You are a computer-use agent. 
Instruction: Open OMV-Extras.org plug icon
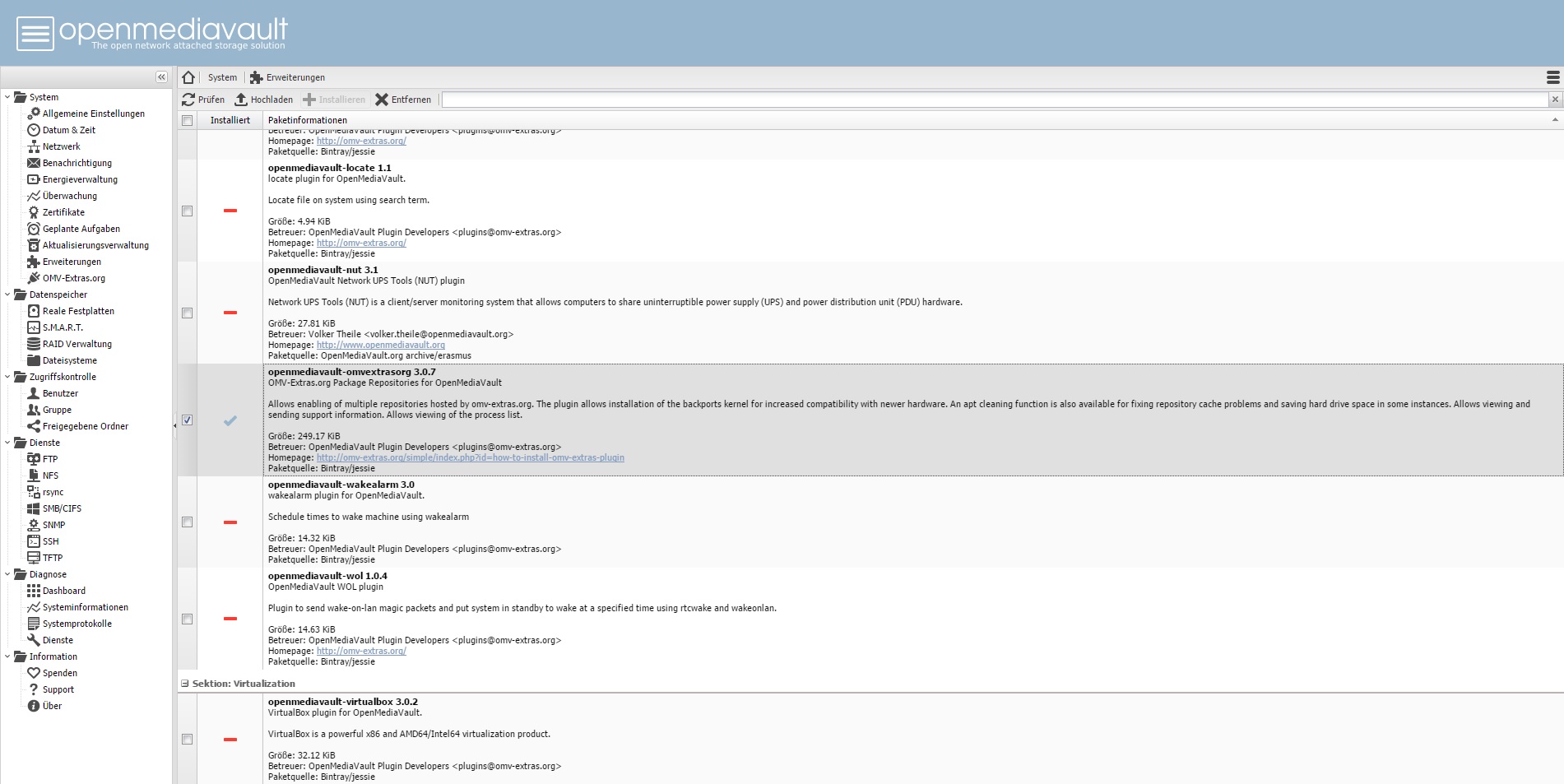click(x=34, y=278)
